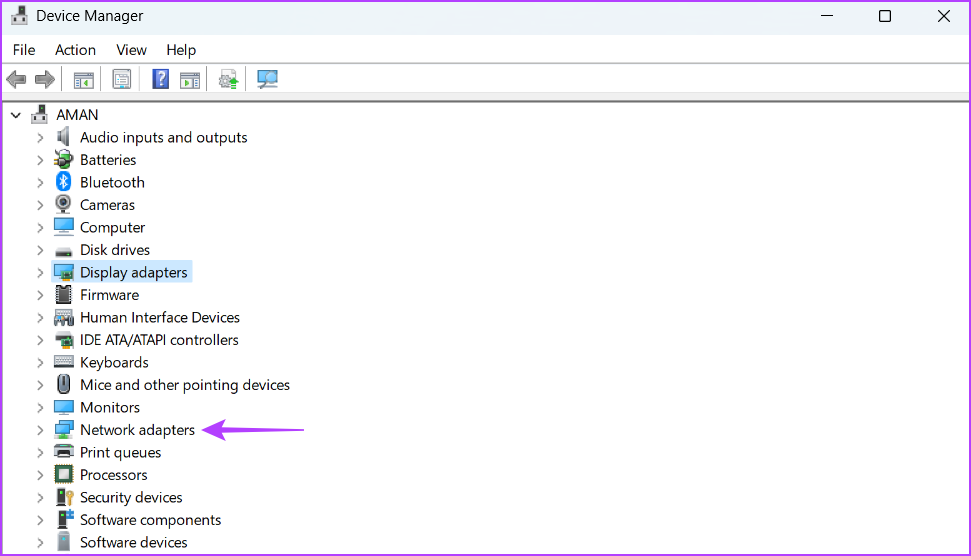Toggle the console tree pane icon

[84, 79]
